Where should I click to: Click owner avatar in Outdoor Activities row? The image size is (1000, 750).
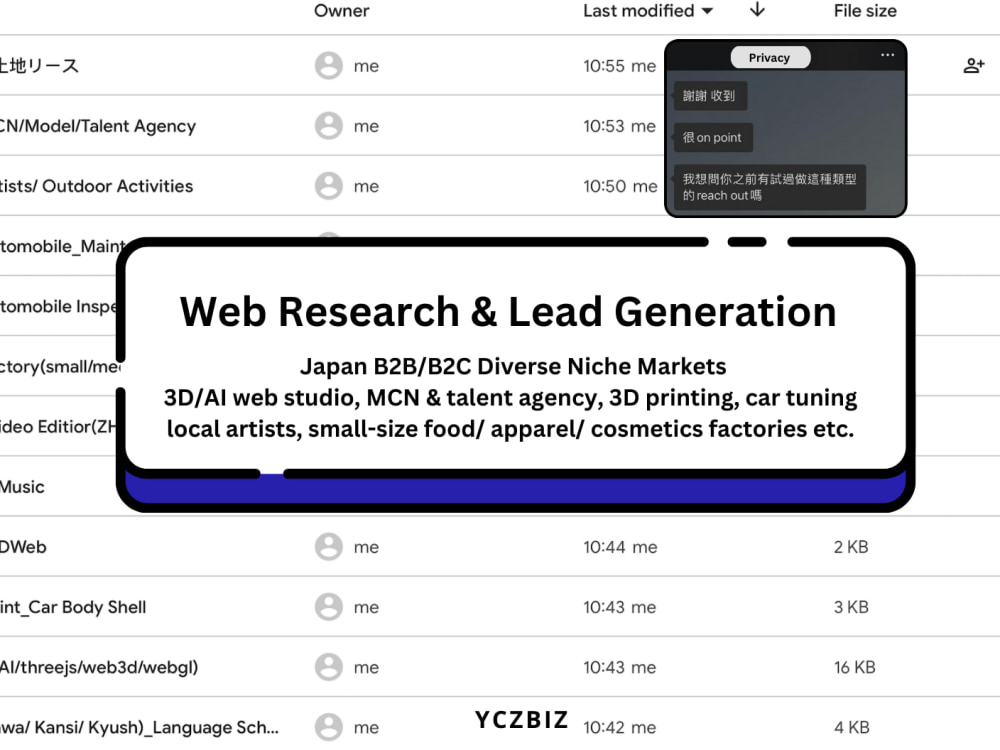pos(329,186)
